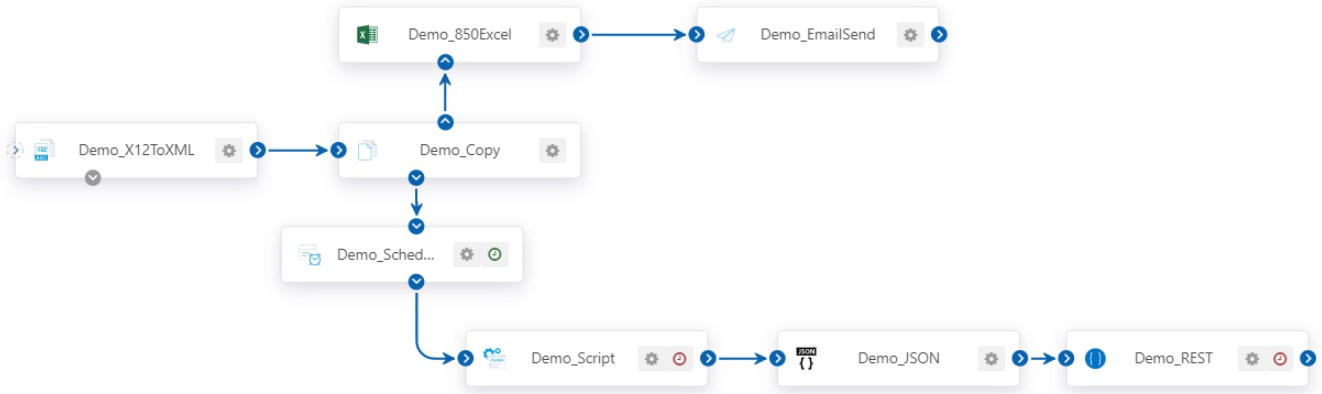Click the schedule icon on Demo_Sched...
This screenshot has width=1322, height=394.
(x=310, y=255)
